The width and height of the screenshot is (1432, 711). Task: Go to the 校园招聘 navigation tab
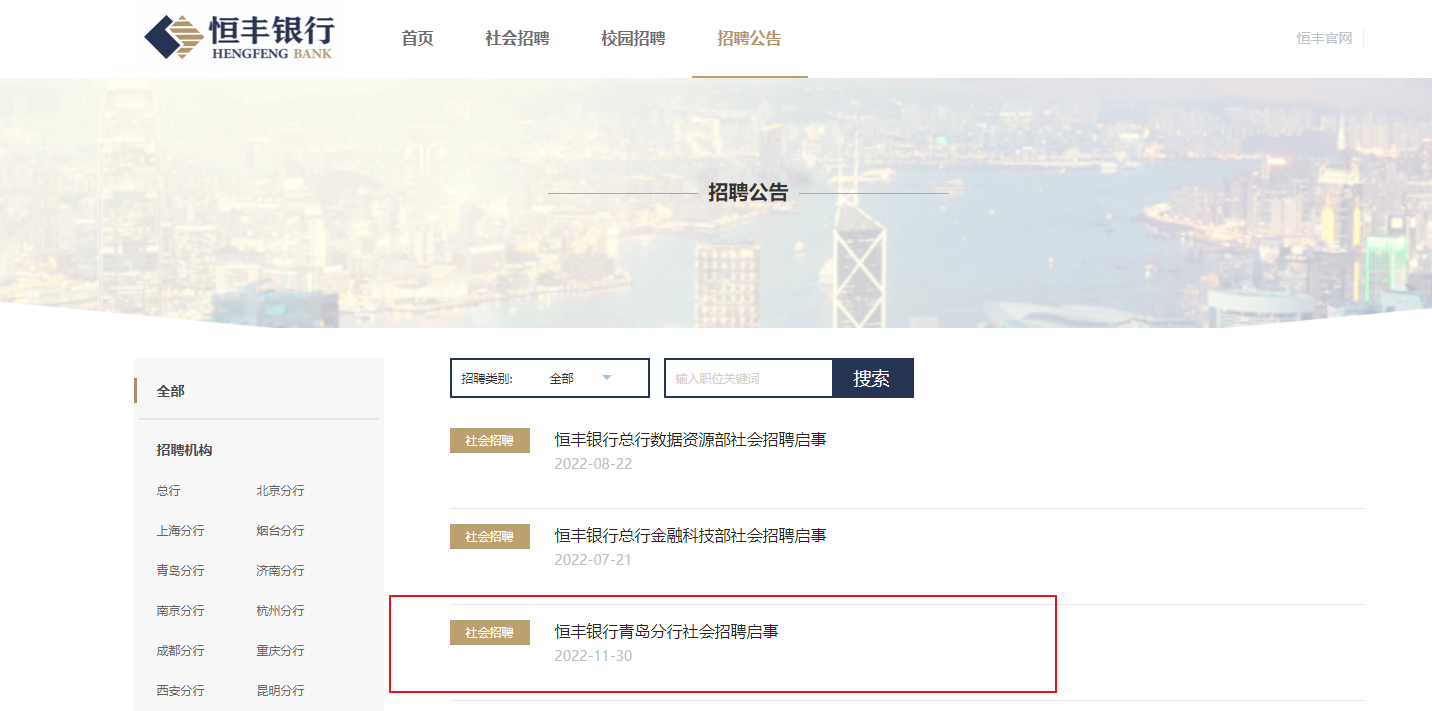coord(633,39)
